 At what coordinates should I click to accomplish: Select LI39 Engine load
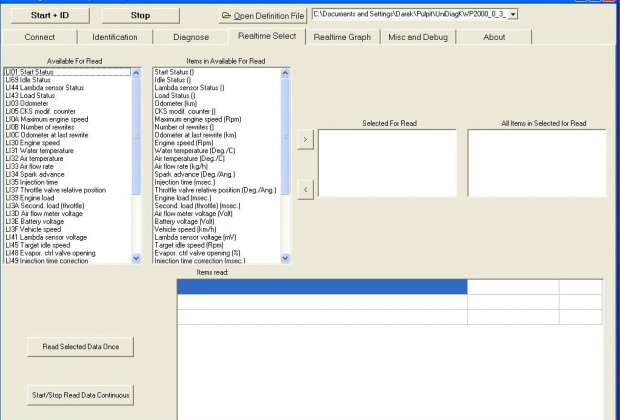coord(67,198)
